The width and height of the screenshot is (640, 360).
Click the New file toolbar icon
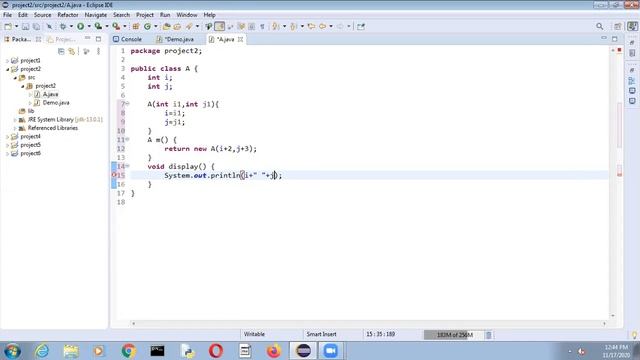pos(8,27)
